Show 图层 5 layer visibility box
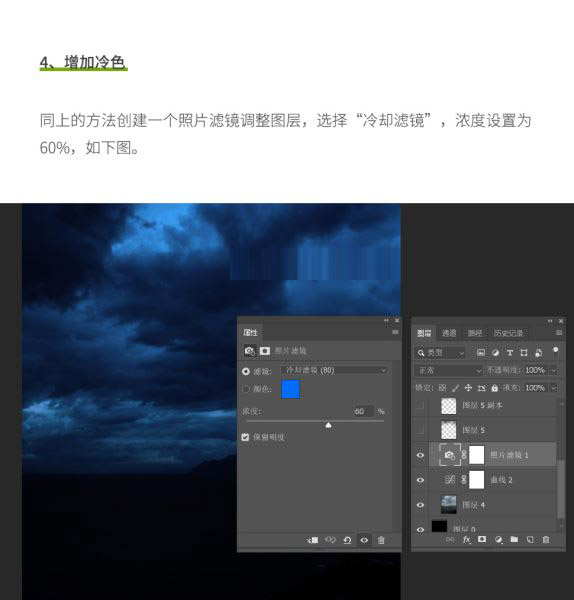The width and height of the screenshot is (574, 600). point(420,430)
